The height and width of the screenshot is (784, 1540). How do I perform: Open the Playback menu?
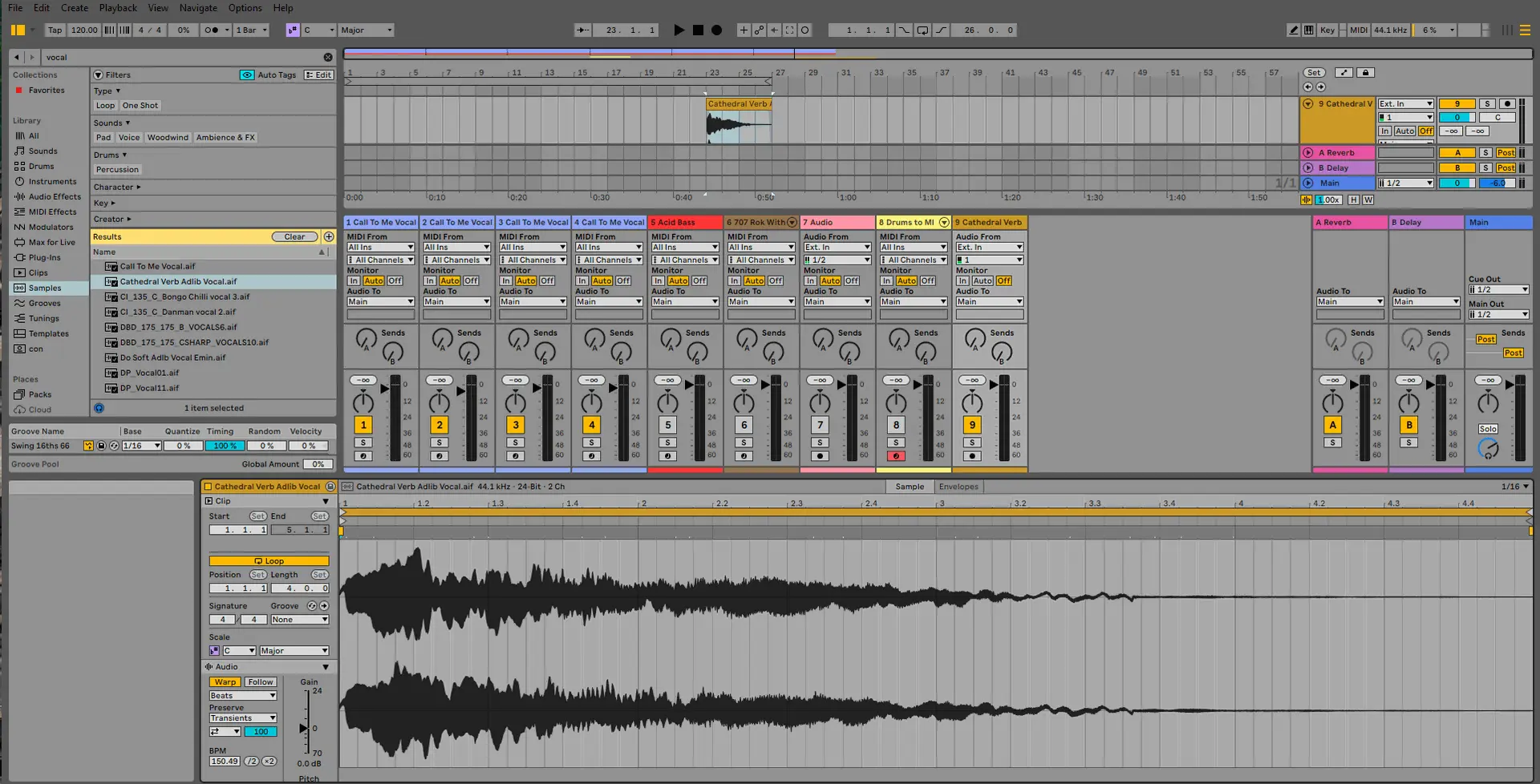point(118,8)
